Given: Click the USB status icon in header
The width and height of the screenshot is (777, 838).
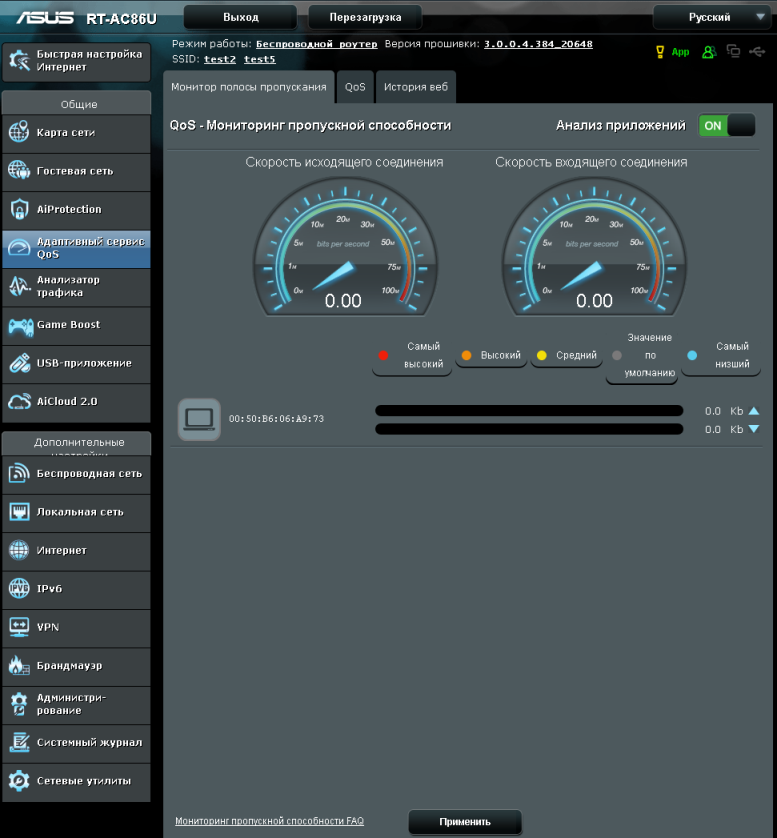Looking at the screenshot, I should point(757,51).
